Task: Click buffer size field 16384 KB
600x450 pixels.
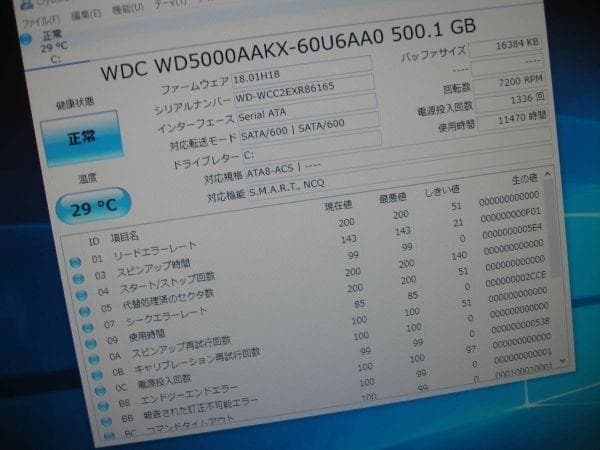Action: pos(505,47)
